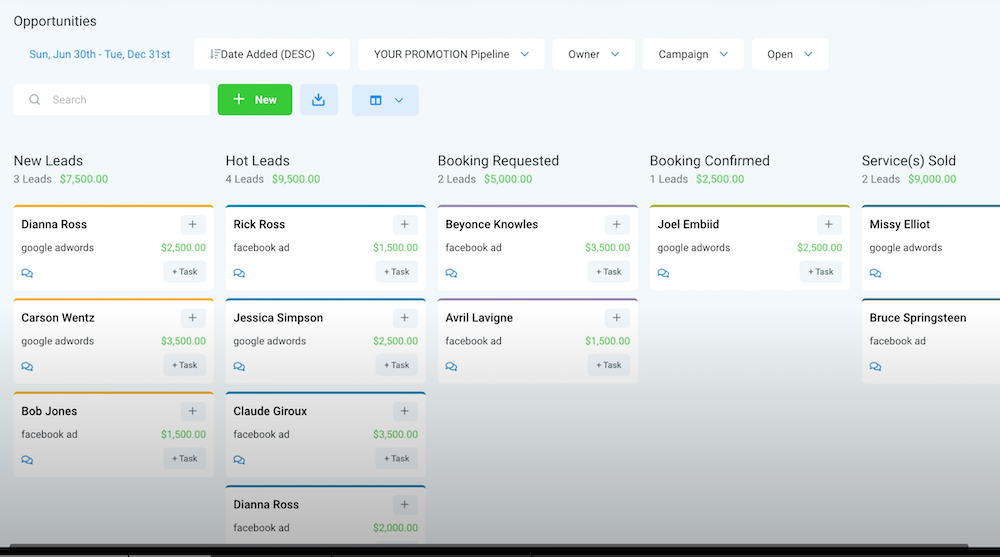
Task: Click the green New button
Action: point(254,100)
